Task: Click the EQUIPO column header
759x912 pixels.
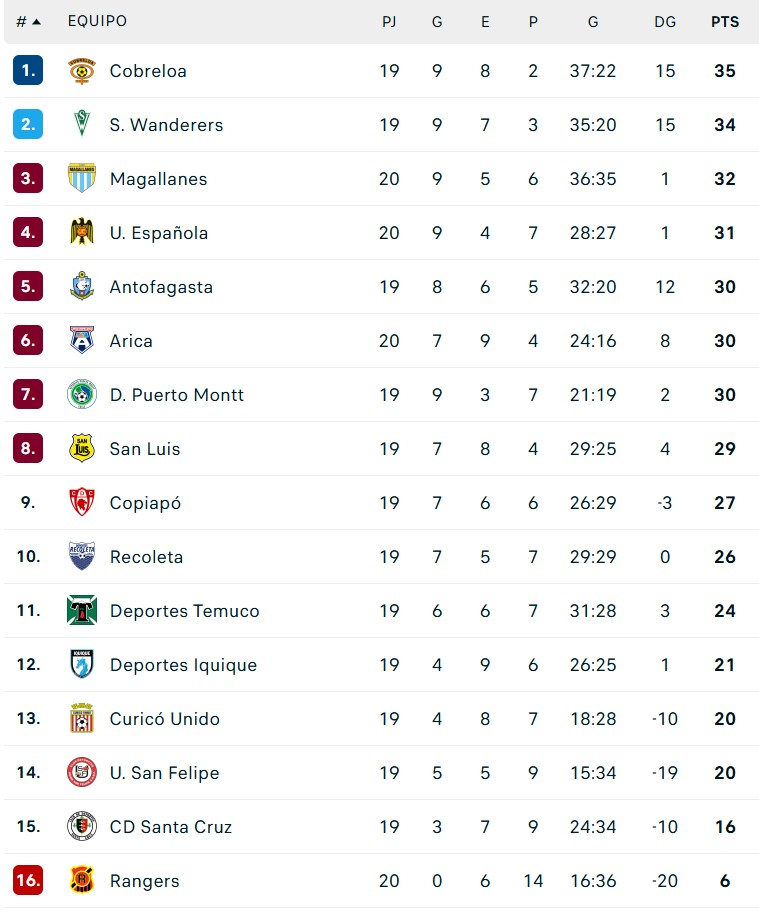Action: point(97,21)
